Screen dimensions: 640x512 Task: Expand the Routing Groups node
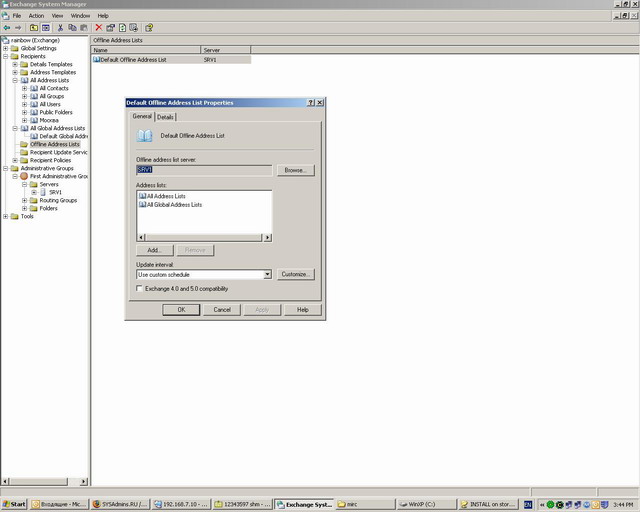click(24, 200)
